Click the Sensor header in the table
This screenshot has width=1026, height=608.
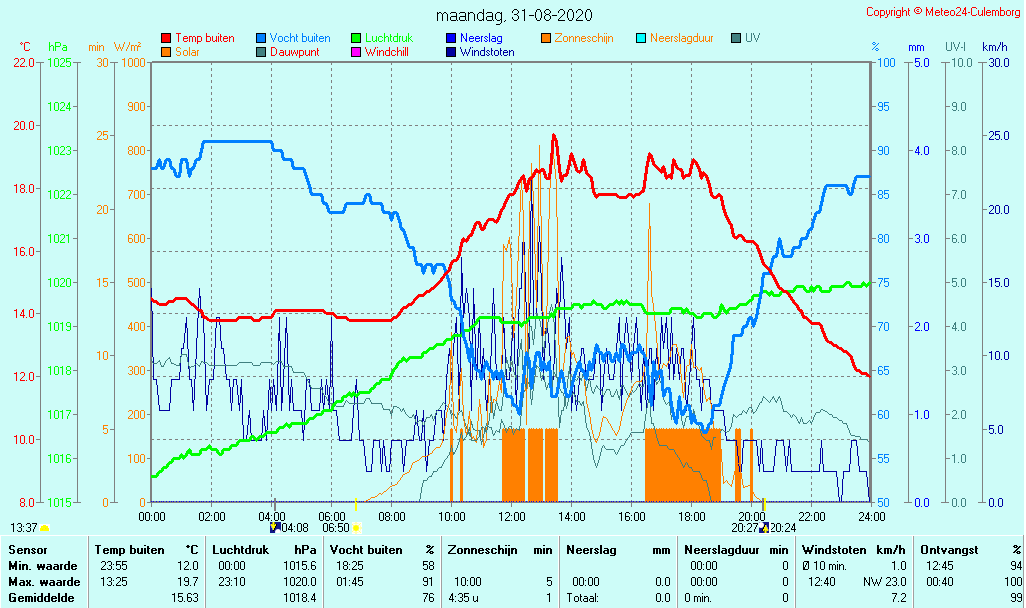[25, 550]
